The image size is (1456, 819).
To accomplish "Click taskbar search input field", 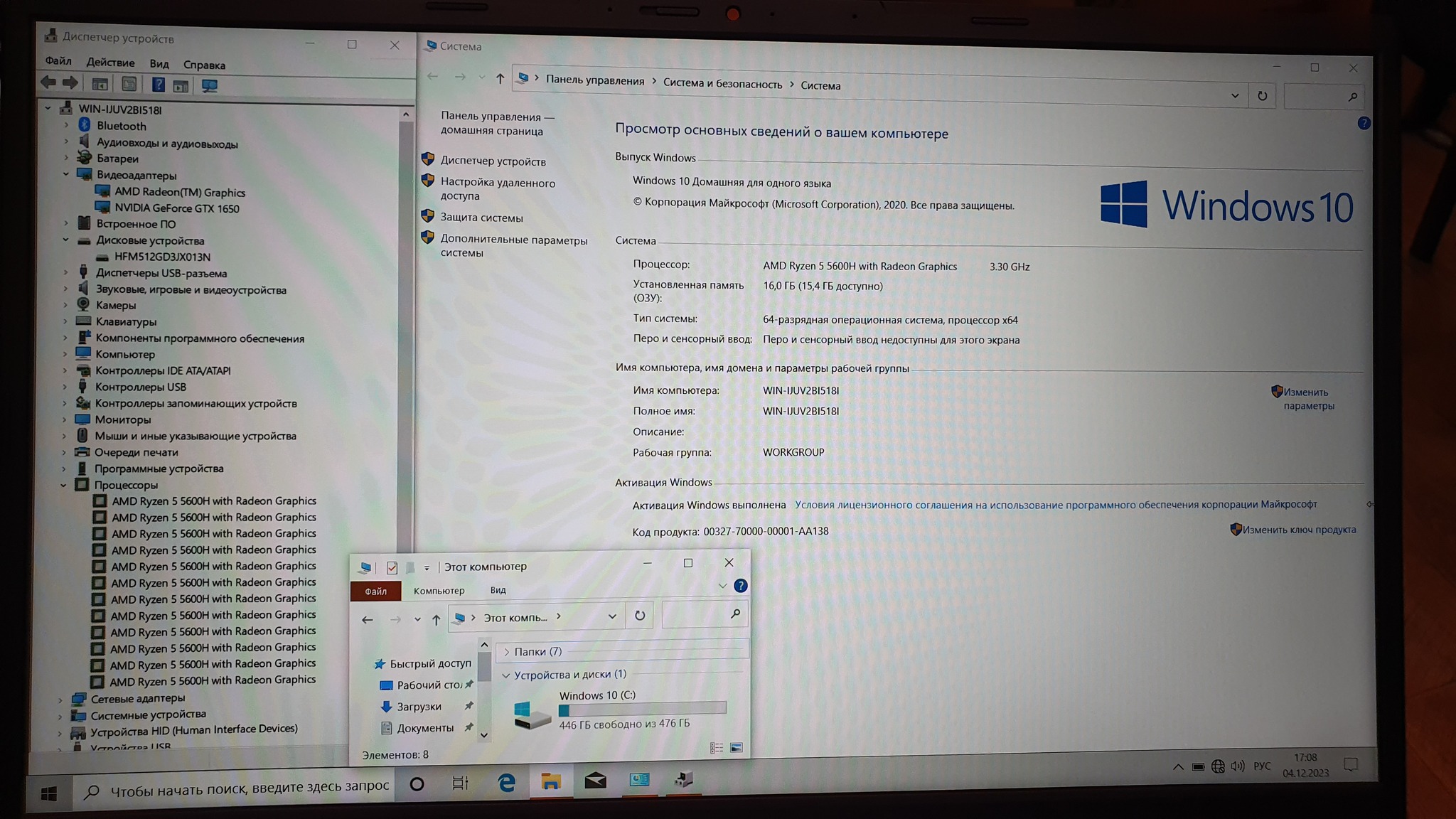I will 249,787.
